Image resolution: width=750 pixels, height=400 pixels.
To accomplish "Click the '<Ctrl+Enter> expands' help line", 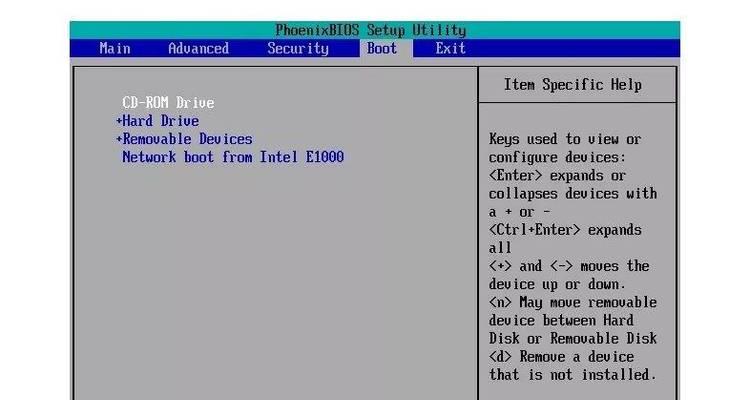I will [565, 230].
